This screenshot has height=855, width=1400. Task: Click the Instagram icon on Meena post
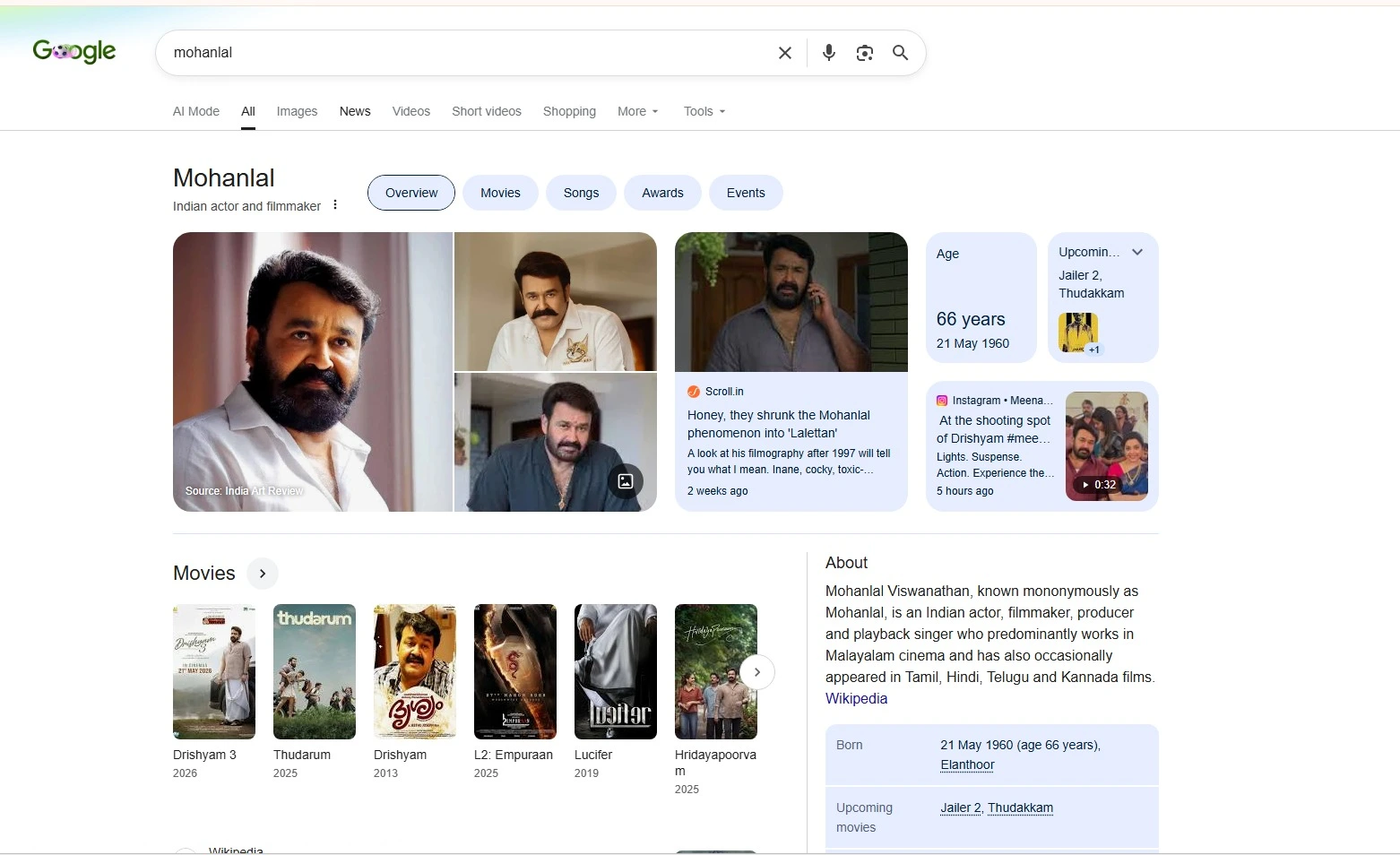942,401
